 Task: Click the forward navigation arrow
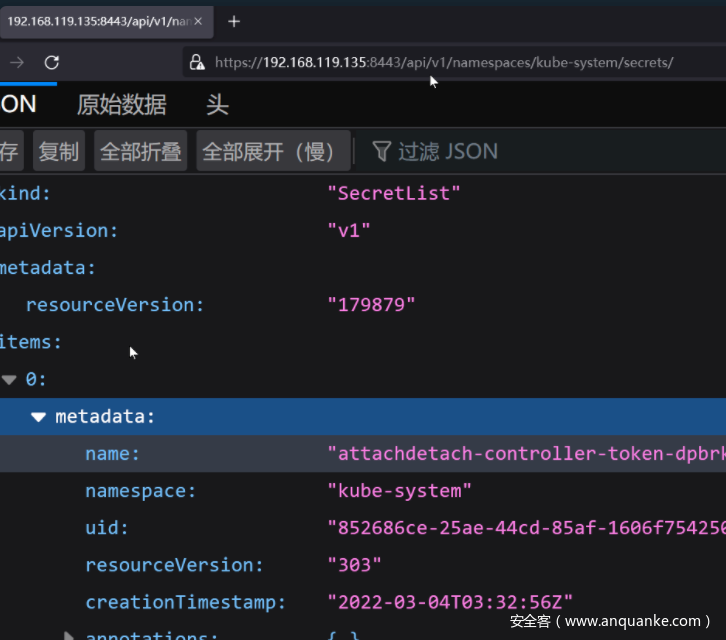[17, 62]
